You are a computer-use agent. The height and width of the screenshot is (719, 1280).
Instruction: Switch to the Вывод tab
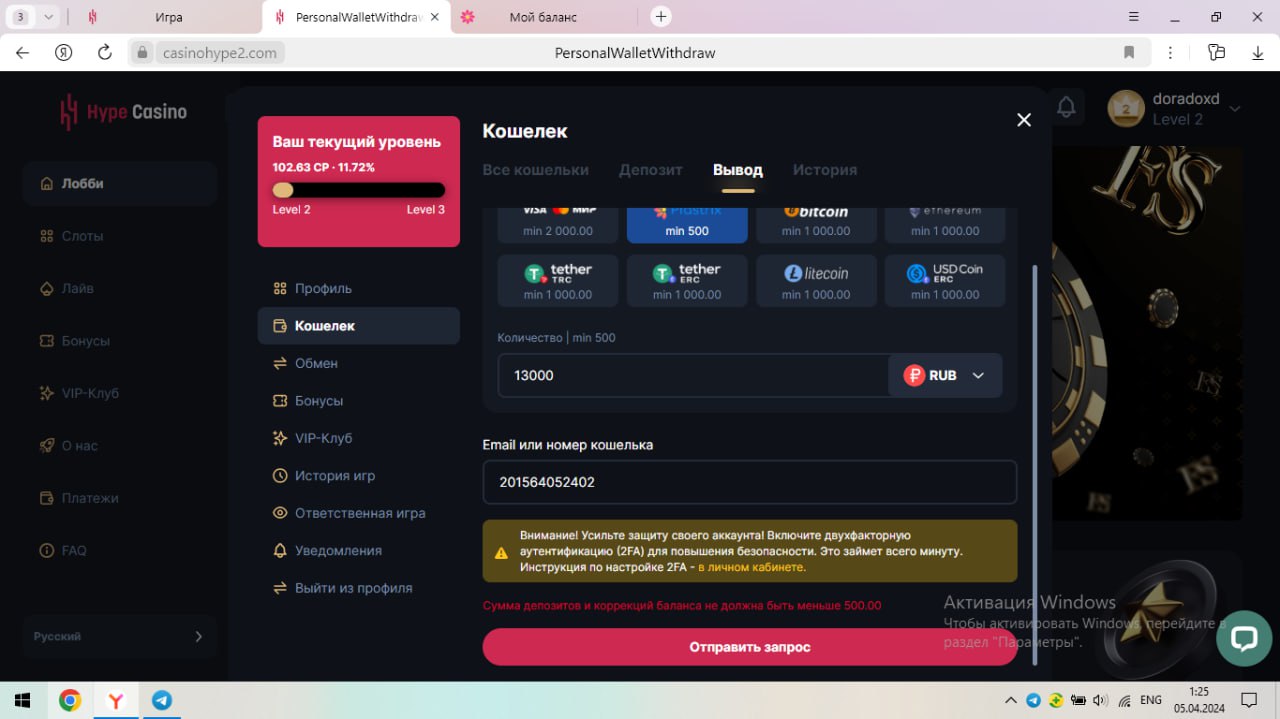coord(738,170)
